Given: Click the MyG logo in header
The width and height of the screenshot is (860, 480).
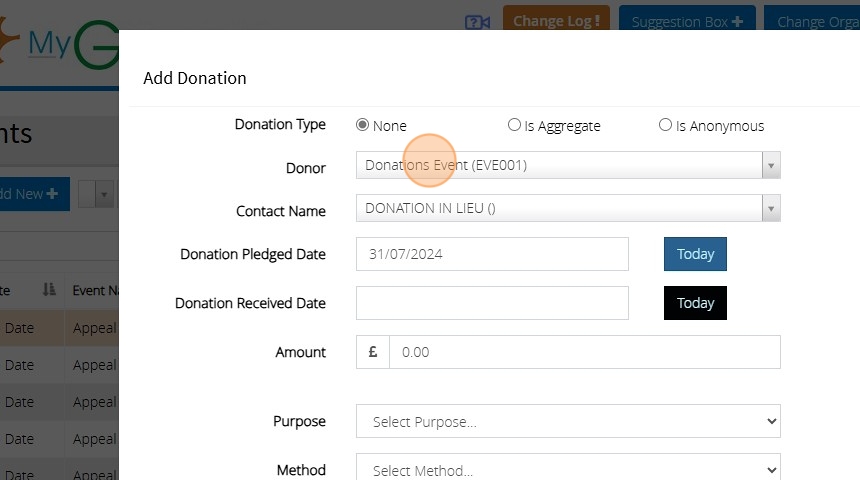Looking at the screenshot, I should click(60, 45).
